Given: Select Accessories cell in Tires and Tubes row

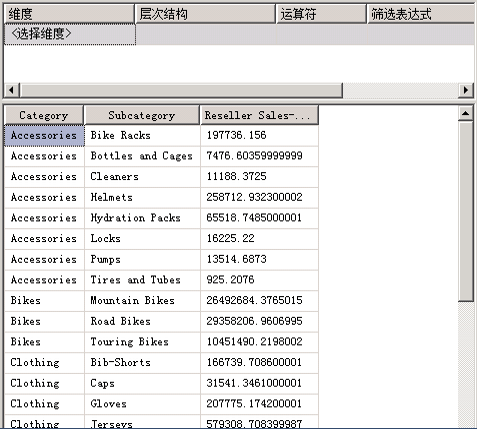Looking at the screenshot, I should pyautogui.click(x=44, y=280).
